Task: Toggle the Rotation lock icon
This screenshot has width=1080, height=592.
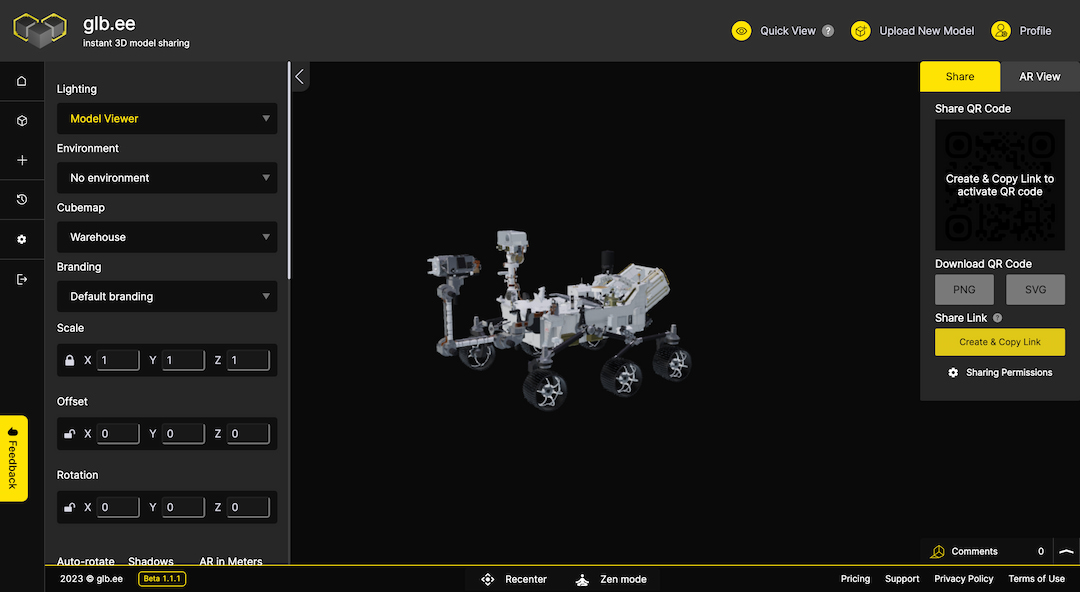Action: point(70,508)
